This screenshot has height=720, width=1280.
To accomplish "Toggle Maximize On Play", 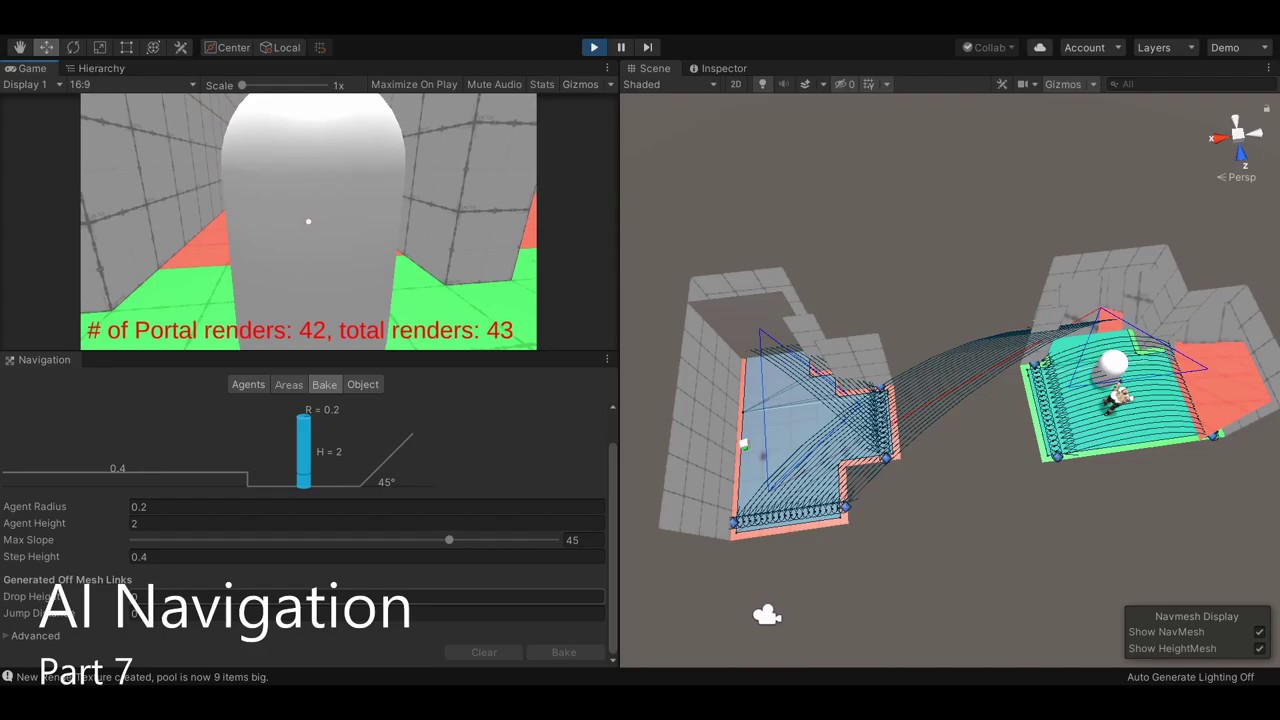I will pos(414,84).
